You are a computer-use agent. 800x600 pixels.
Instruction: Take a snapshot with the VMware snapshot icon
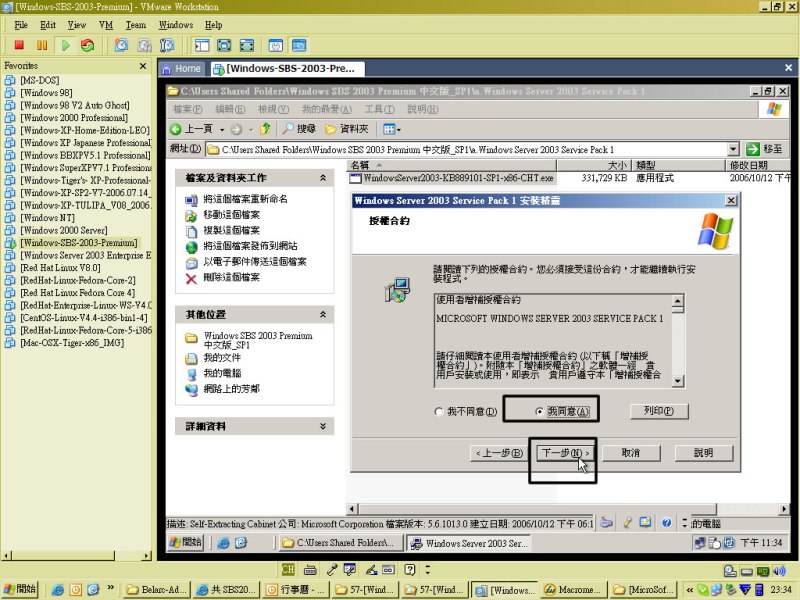(121, 45)
